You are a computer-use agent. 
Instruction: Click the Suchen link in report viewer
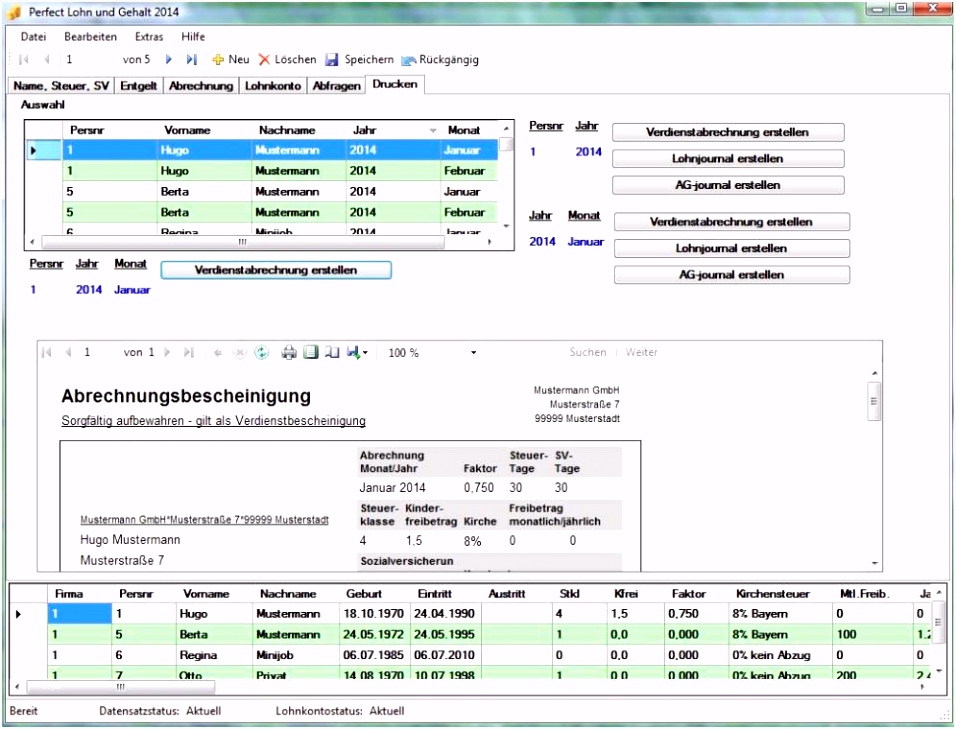588,352
